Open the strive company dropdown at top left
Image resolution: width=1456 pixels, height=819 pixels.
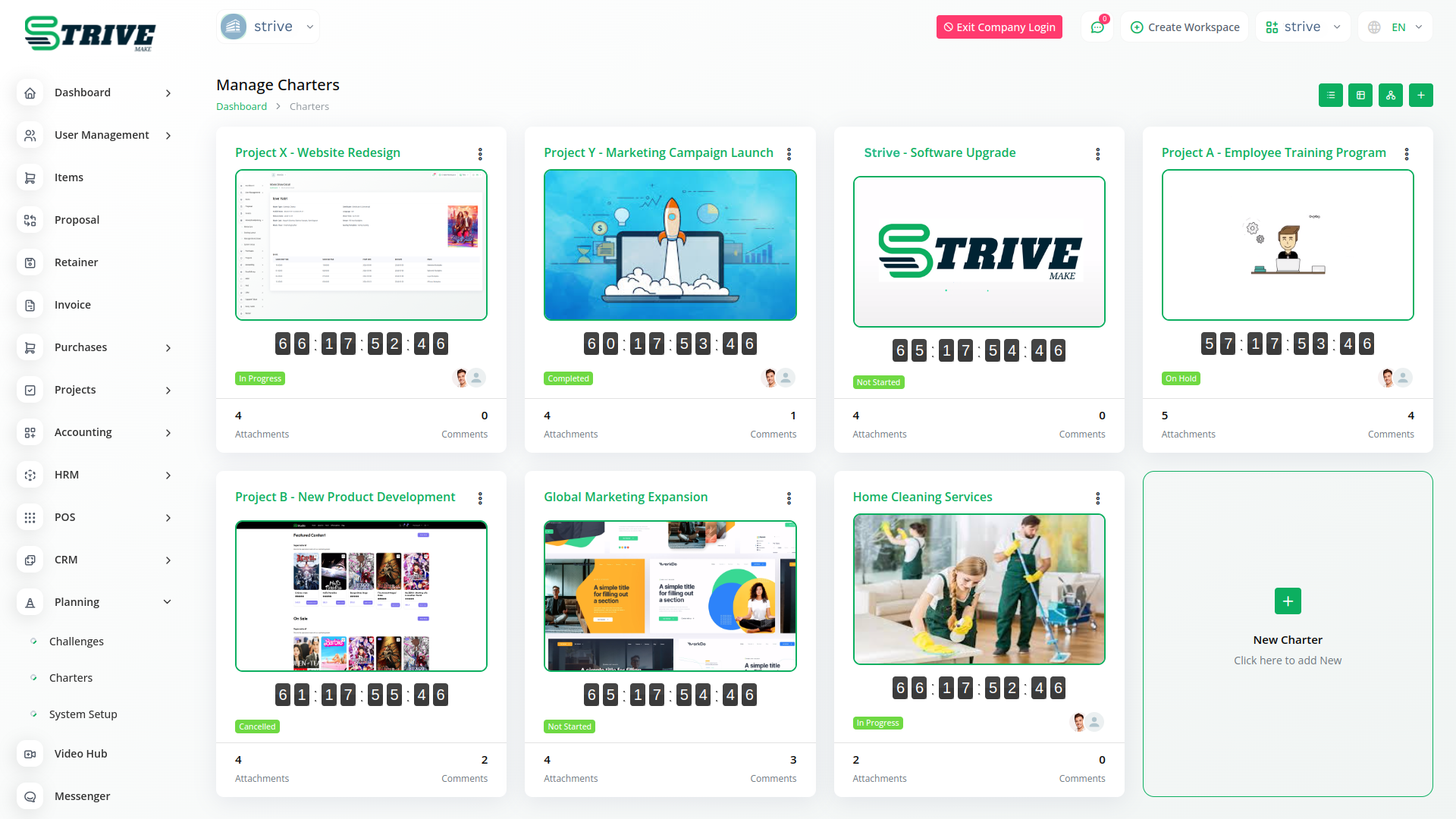268,27
